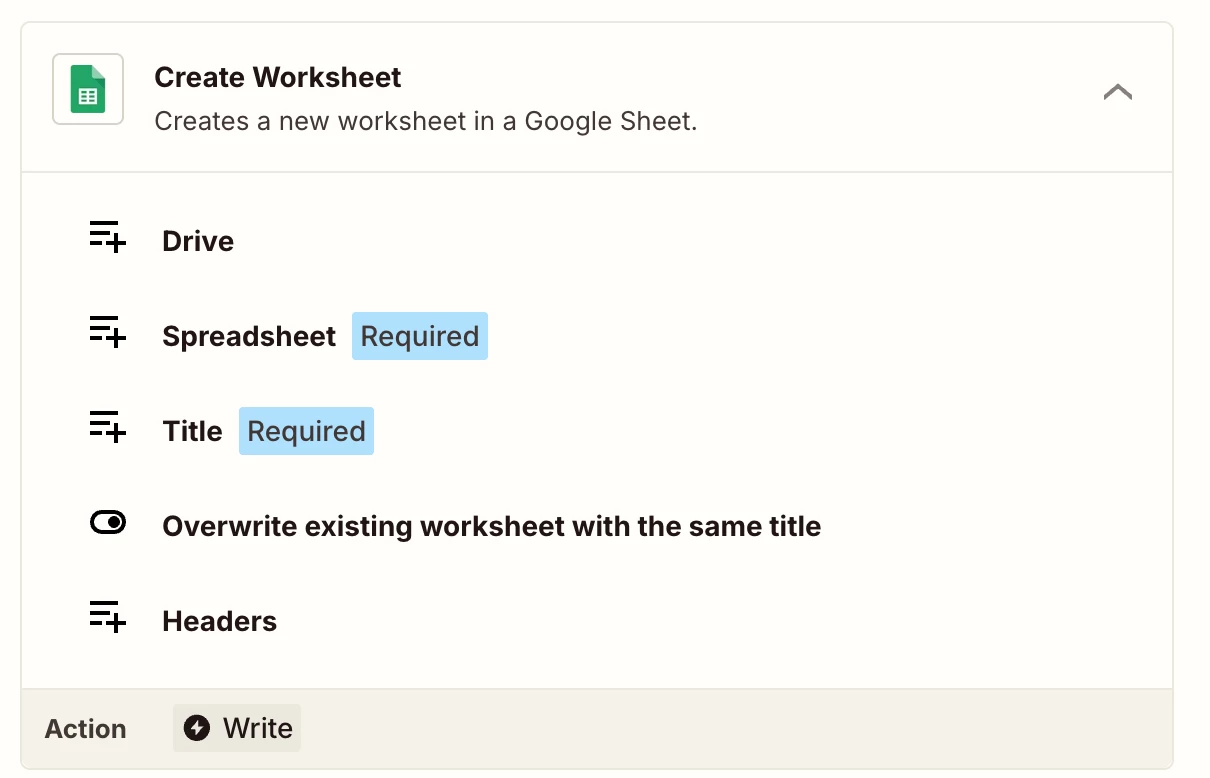
Task: Click the Required badge next to Title
Action: click(x=306, y=431)
